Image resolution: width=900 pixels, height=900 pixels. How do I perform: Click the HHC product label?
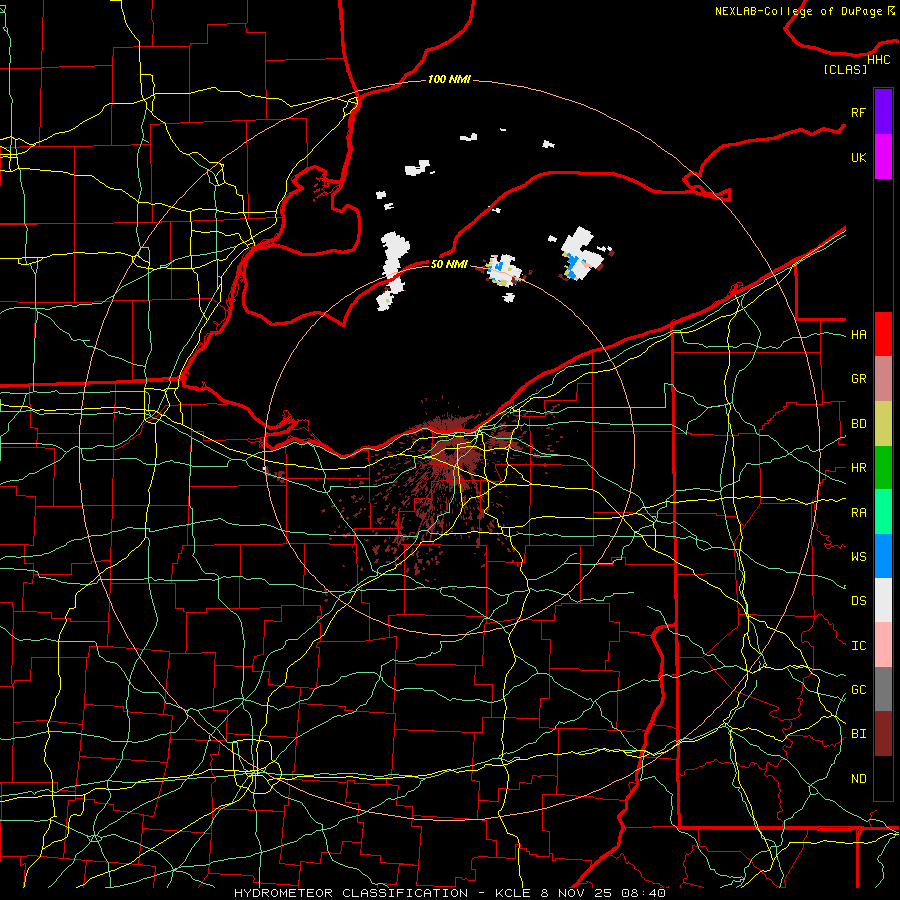click(878, 60)
